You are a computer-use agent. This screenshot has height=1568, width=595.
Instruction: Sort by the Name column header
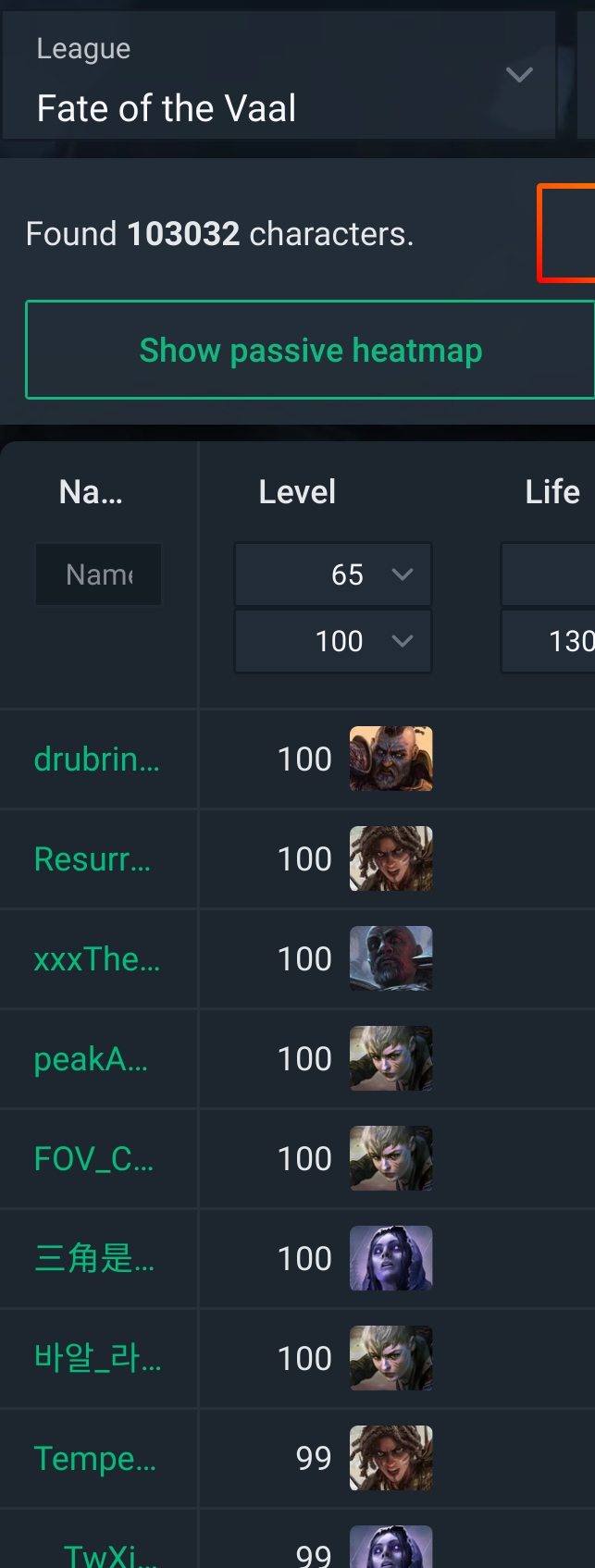[91, 492]
